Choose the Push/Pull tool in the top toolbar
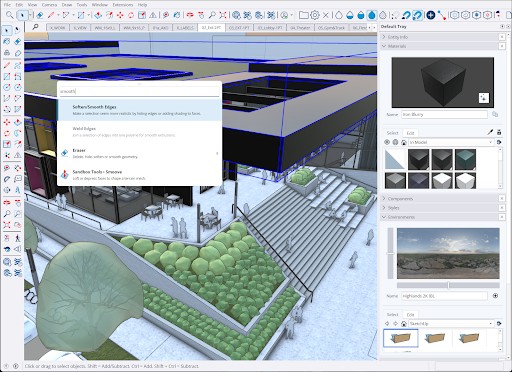 point(98,15)
